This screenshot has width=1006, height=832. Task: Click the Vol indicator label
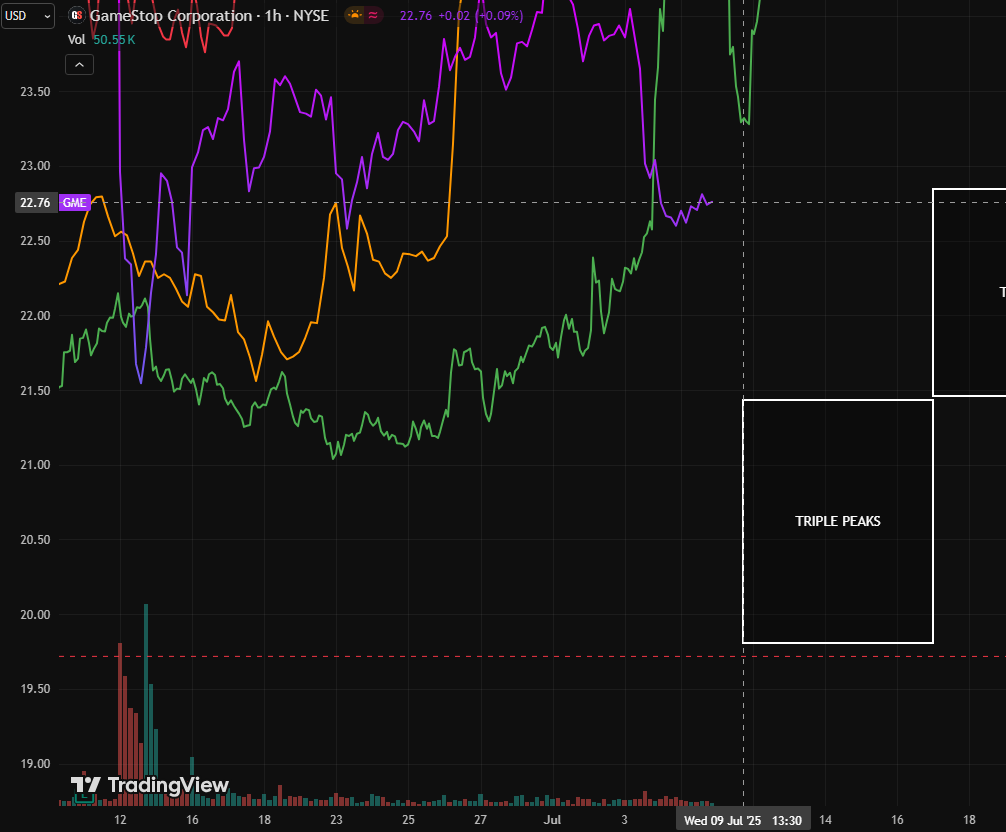76,40
